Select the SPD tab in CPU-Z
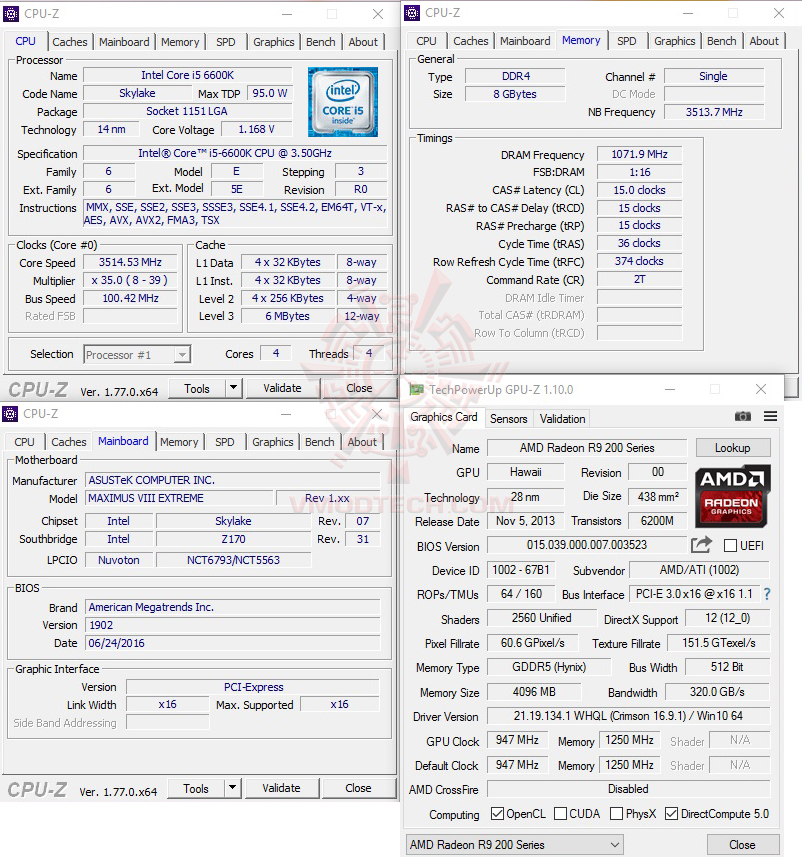Image resolution: width=802 pixels, height=857 pixels. pyautogui.click(x=226, y=42)
